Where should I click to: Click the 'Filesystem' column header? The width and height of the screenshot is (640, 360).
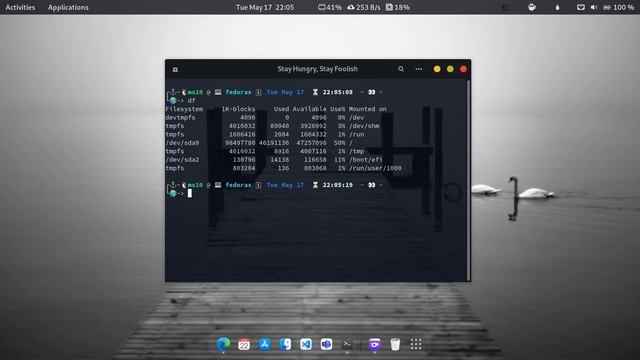184,109
